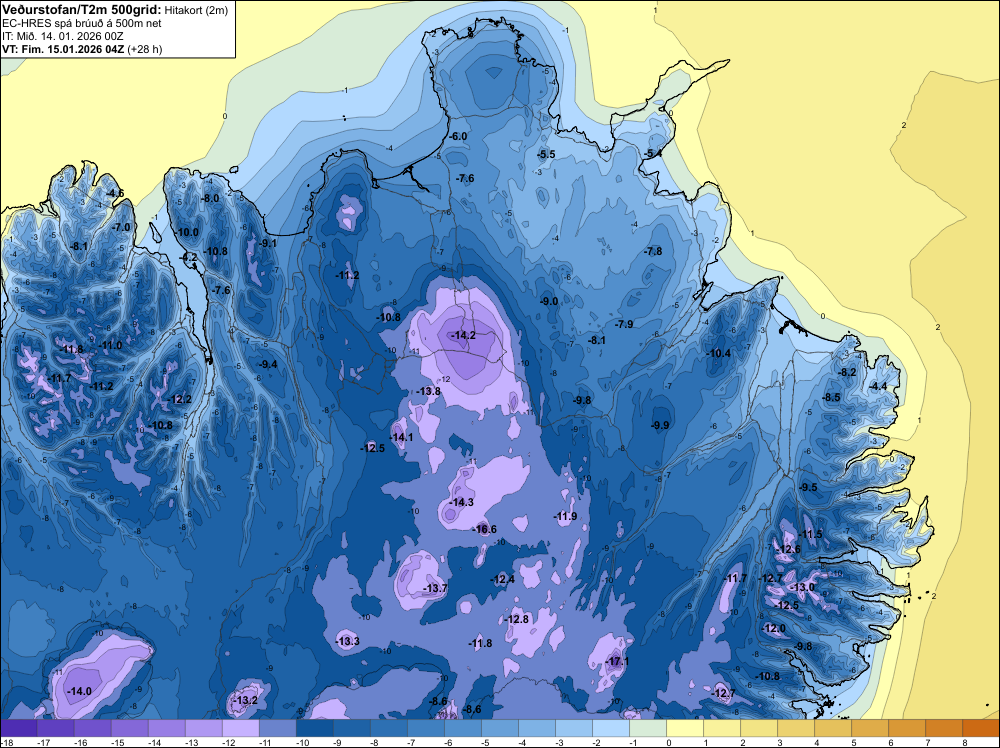Click the -13.7 temperature label
Viewport: 1000px width, 748px height.
click(x=436, y=589)
